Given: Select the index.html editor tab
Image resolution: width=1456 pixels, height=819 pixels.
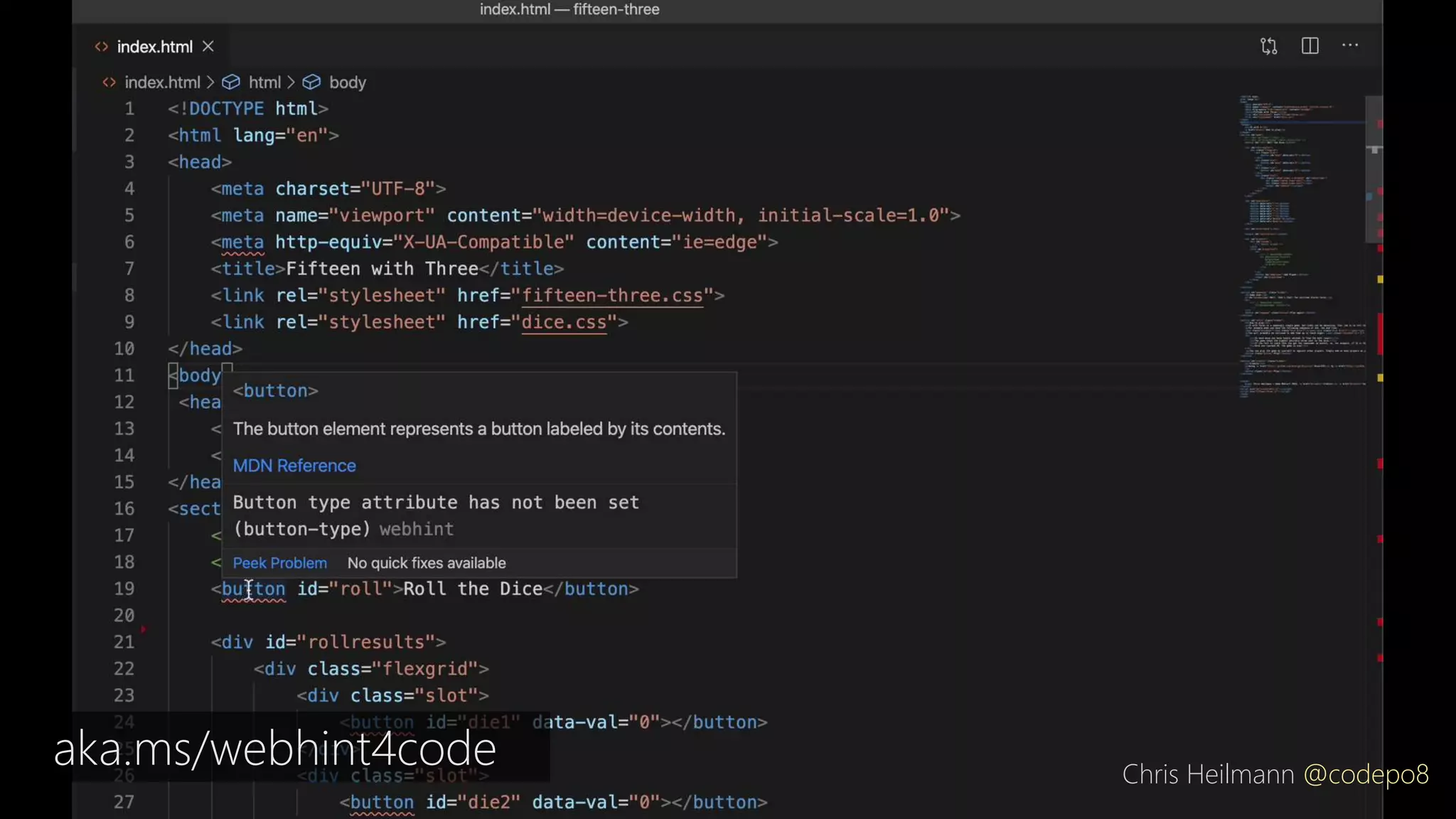Looking at the screenshot, I should pyautogui.click(x=154, y=47).
